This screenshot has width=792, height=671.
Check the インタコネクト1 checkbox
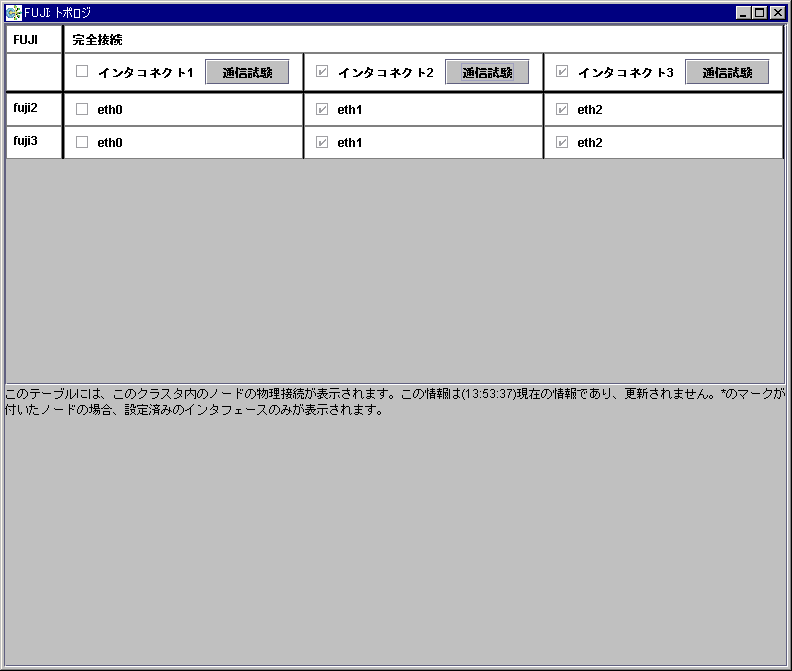[82, 71]
